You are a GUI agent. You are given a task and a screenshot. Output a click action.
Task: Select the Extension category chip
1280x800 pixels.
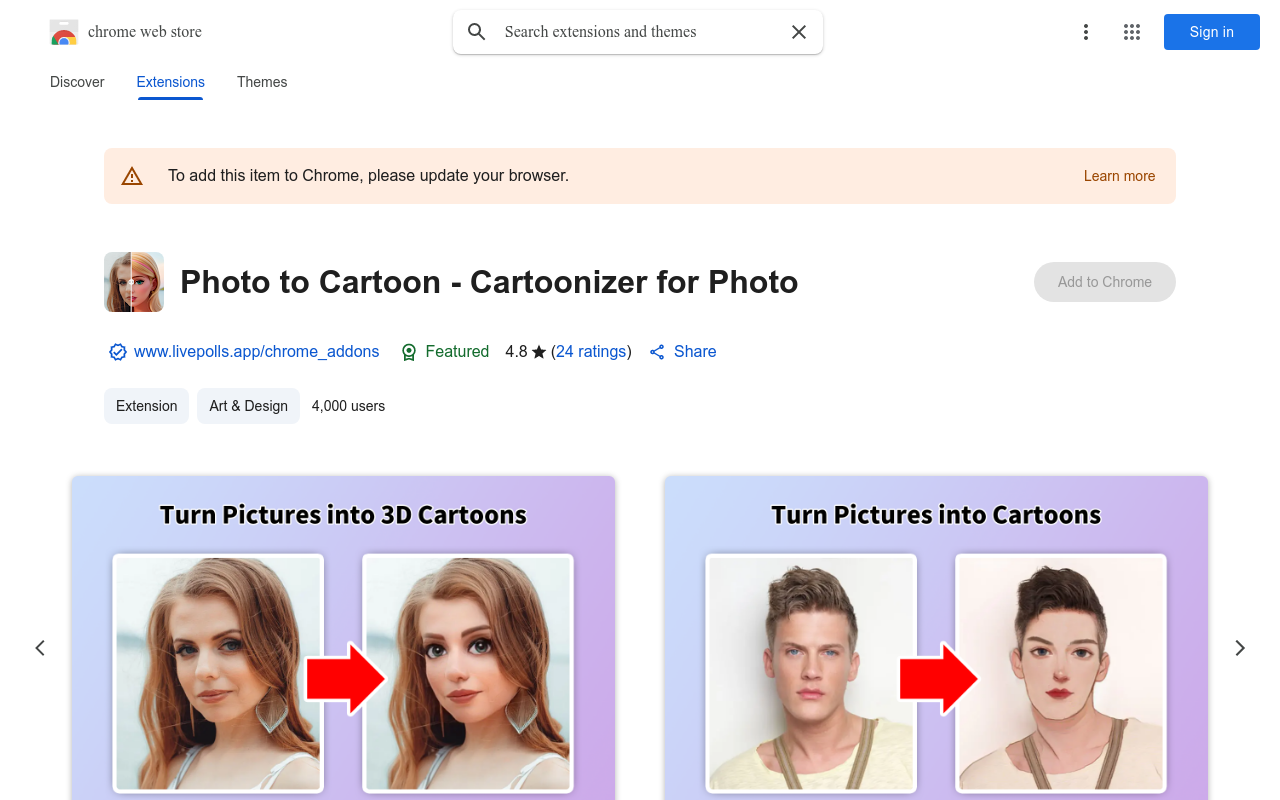(146, 406)
